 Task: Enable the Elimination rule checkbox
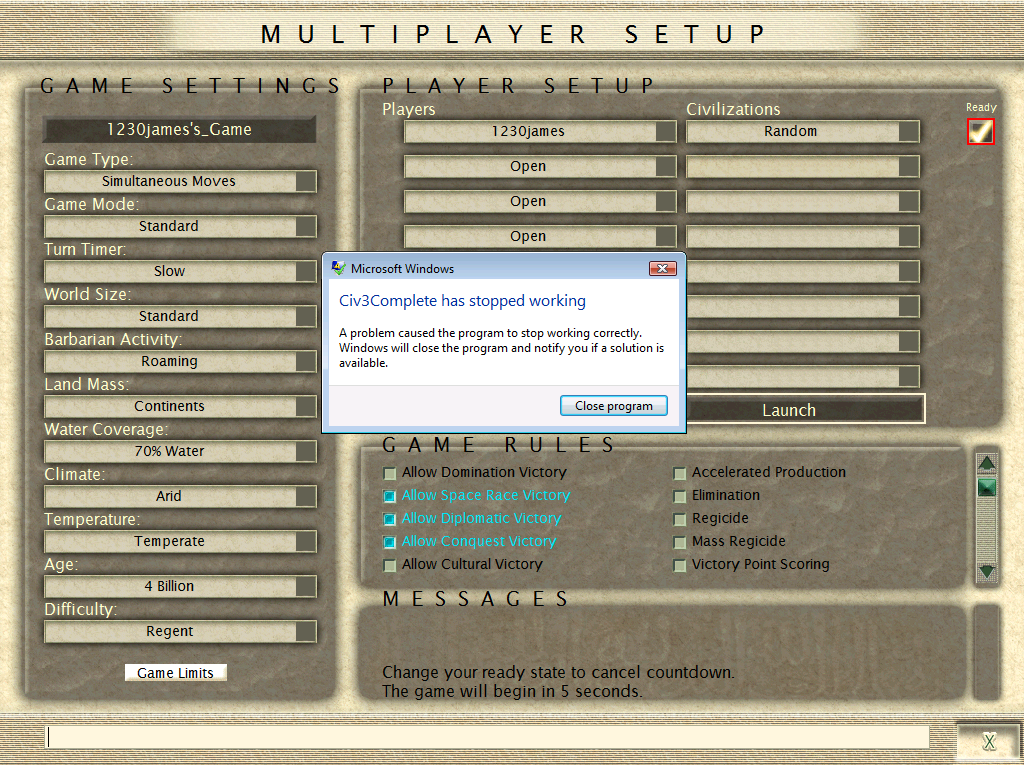pyautogui.click(x=680, y=496)
